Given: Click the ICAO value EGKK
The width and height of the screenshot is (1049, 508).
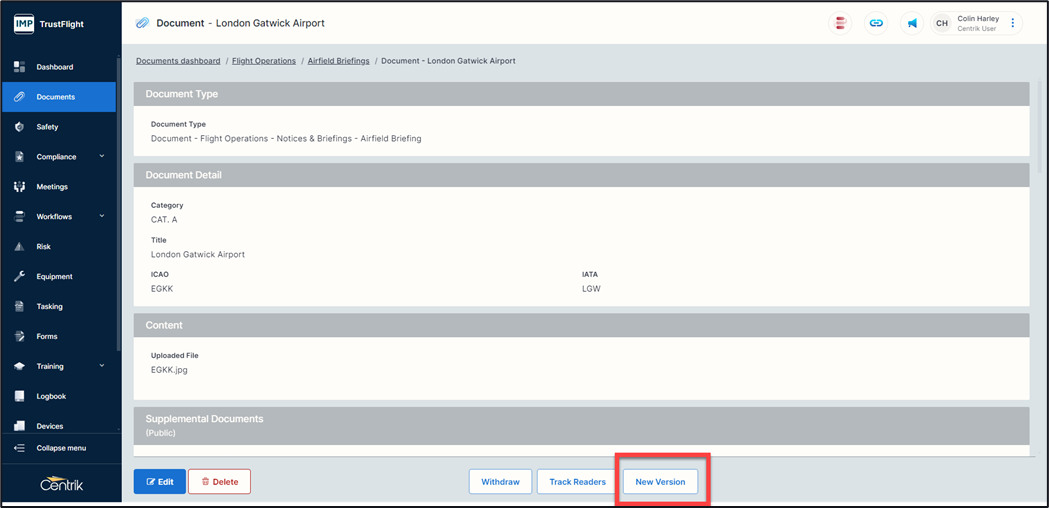Looking at the screenshot, I should click(x=162, y=289).
